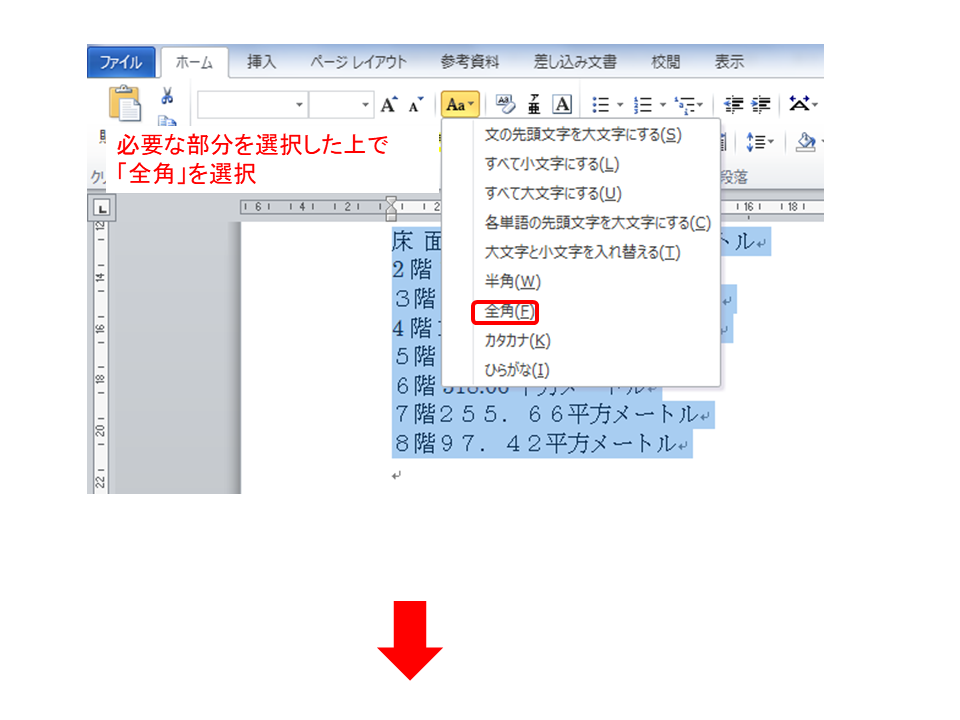Viewport: 960px width, 720px height.
Task: Open the bullet list dropdown arrow
Action: point(619,105)
